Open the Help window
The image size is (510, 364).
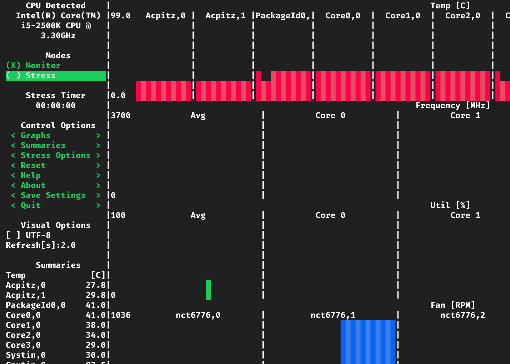(x=55, y=175)
